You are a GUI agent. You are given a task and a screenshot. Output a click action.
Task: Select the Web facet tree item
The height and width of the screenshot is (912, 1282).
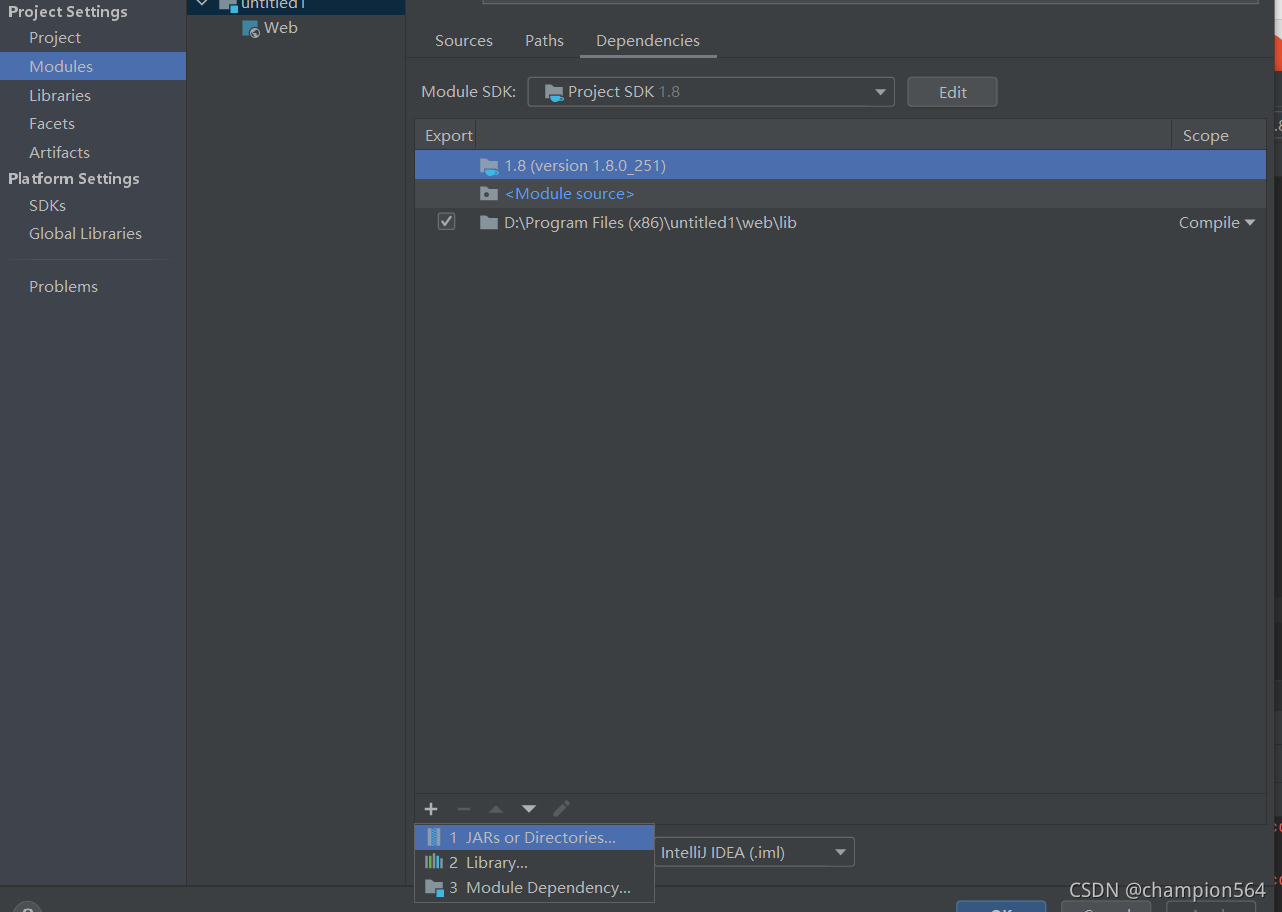pyautogui.click(x=281, y=28)
